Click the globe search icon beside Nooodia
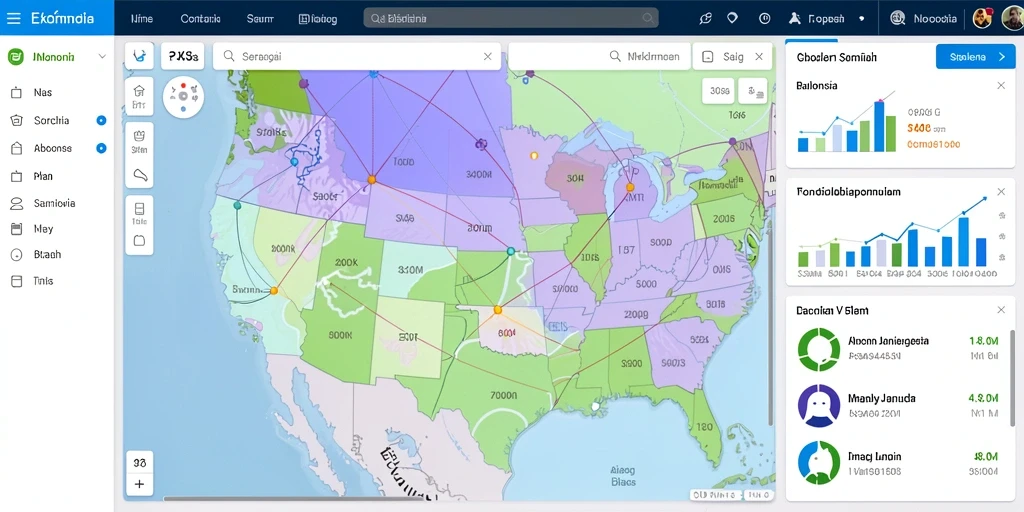Viewport: 1024px width, 512px height. 898,18
